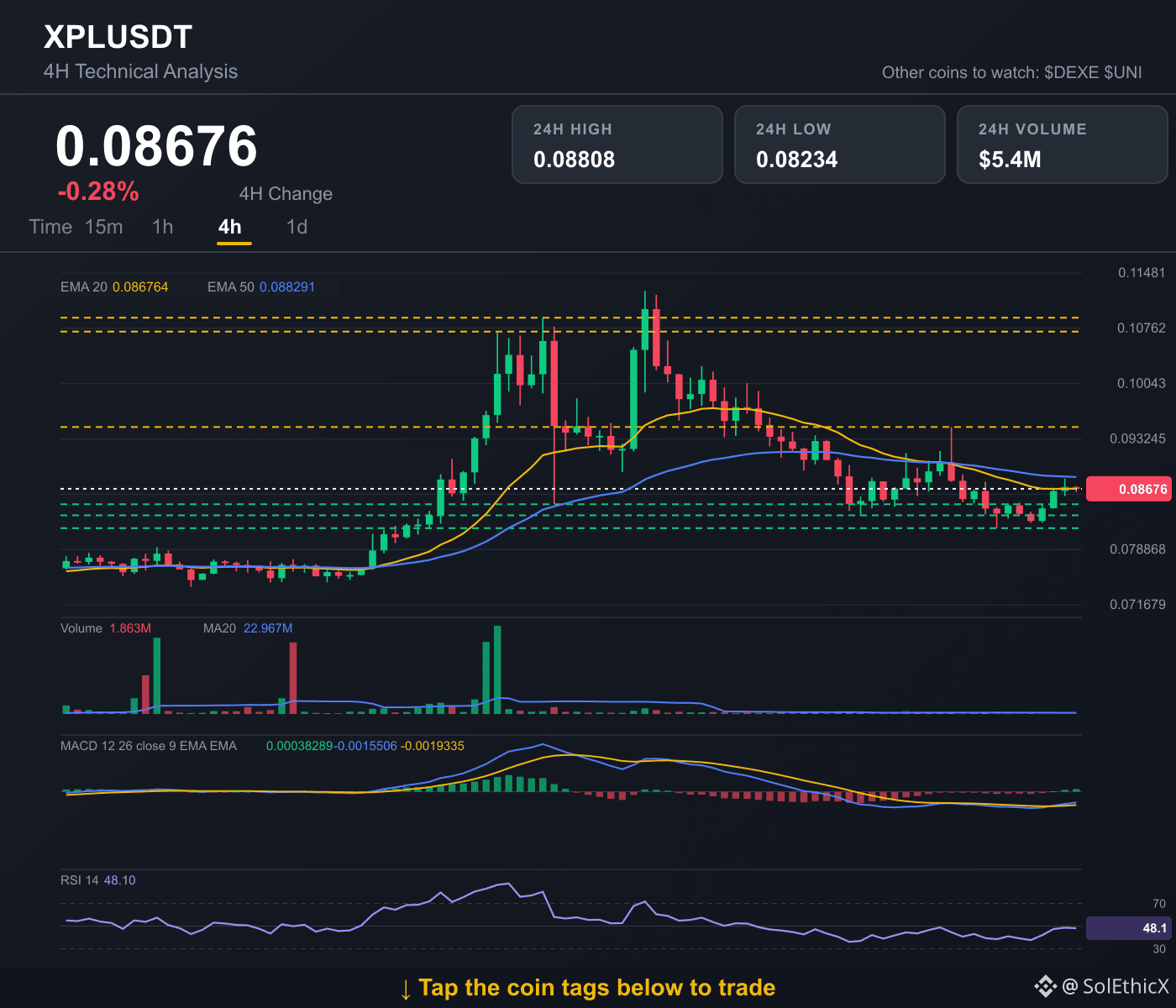
Task: Click the purple 48.1 RSI axis tag
Action: [1127, 928]
